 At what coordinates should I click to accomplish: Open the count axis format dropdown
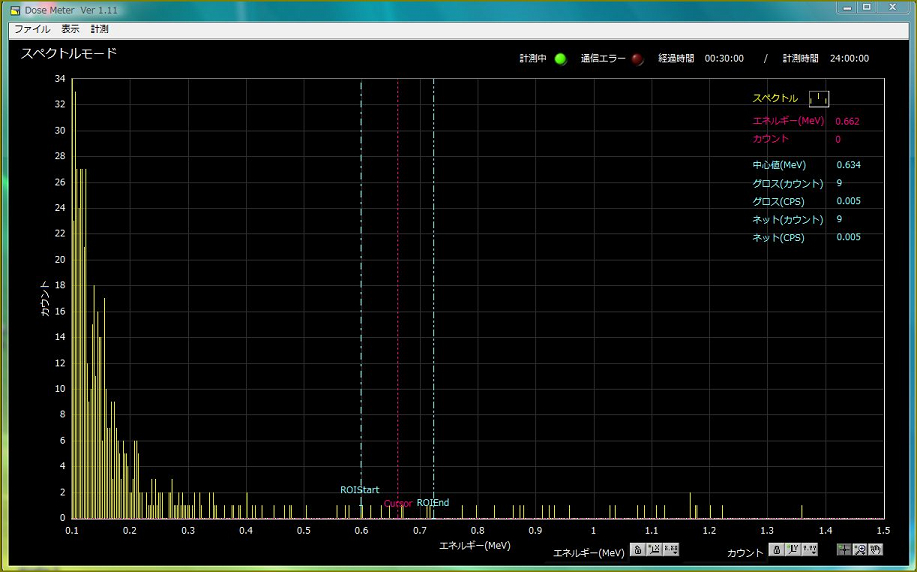[x=809, y=550]
